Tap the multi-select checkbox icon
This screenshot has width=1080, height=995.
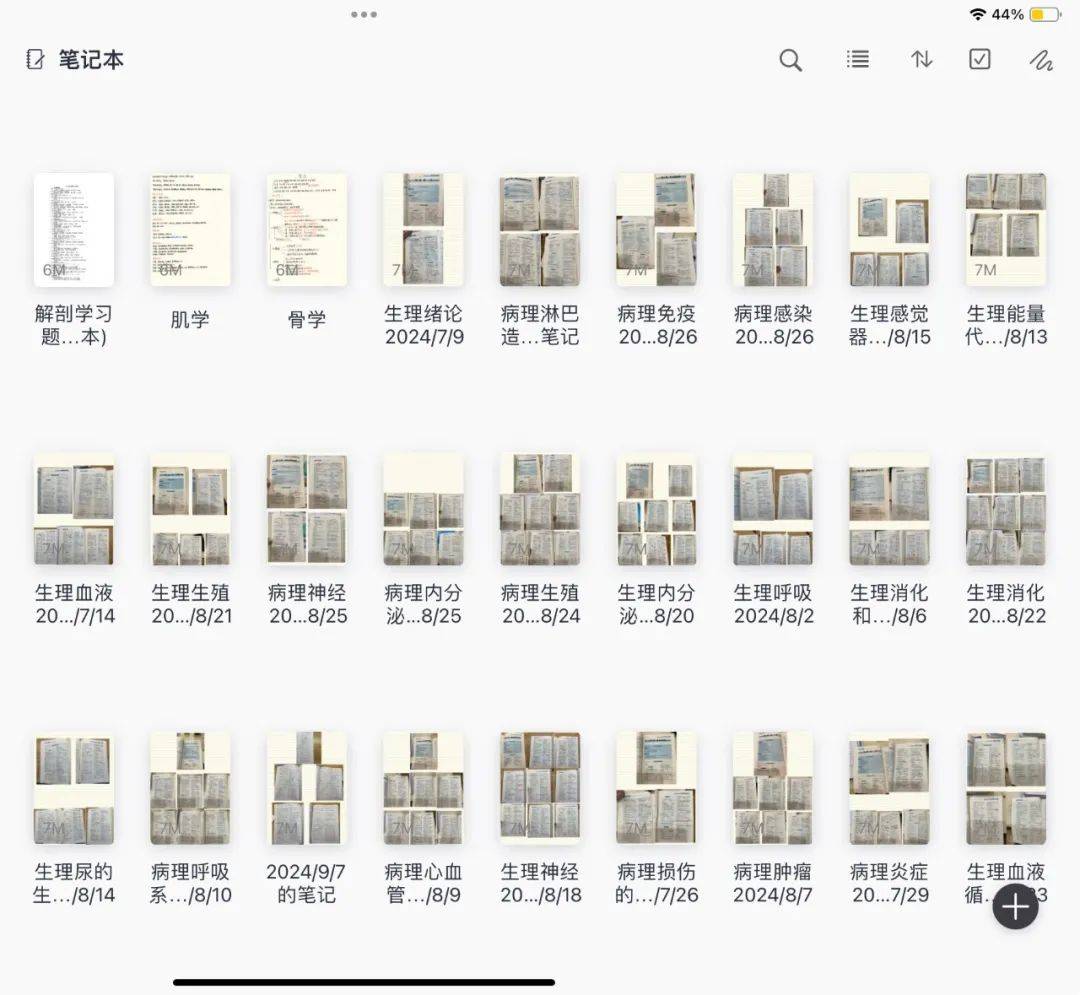point(979,59)
